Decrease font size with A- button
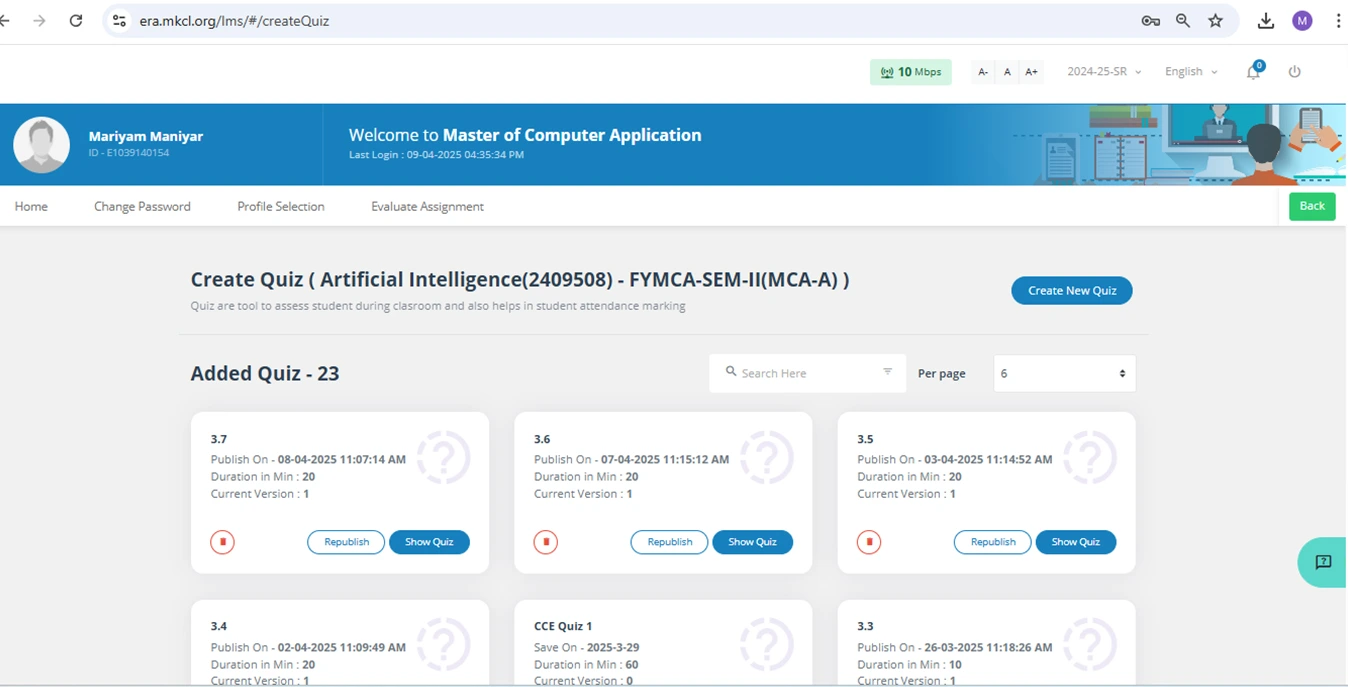 pos(983,72)
